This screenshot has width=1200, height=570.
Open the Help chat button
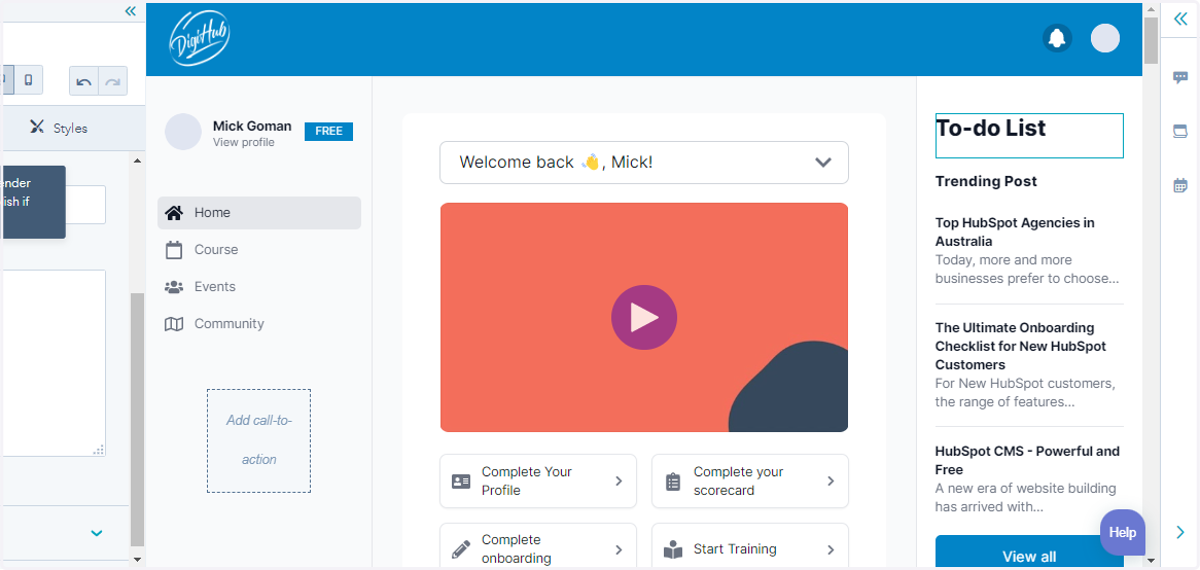click(1122, 532)
